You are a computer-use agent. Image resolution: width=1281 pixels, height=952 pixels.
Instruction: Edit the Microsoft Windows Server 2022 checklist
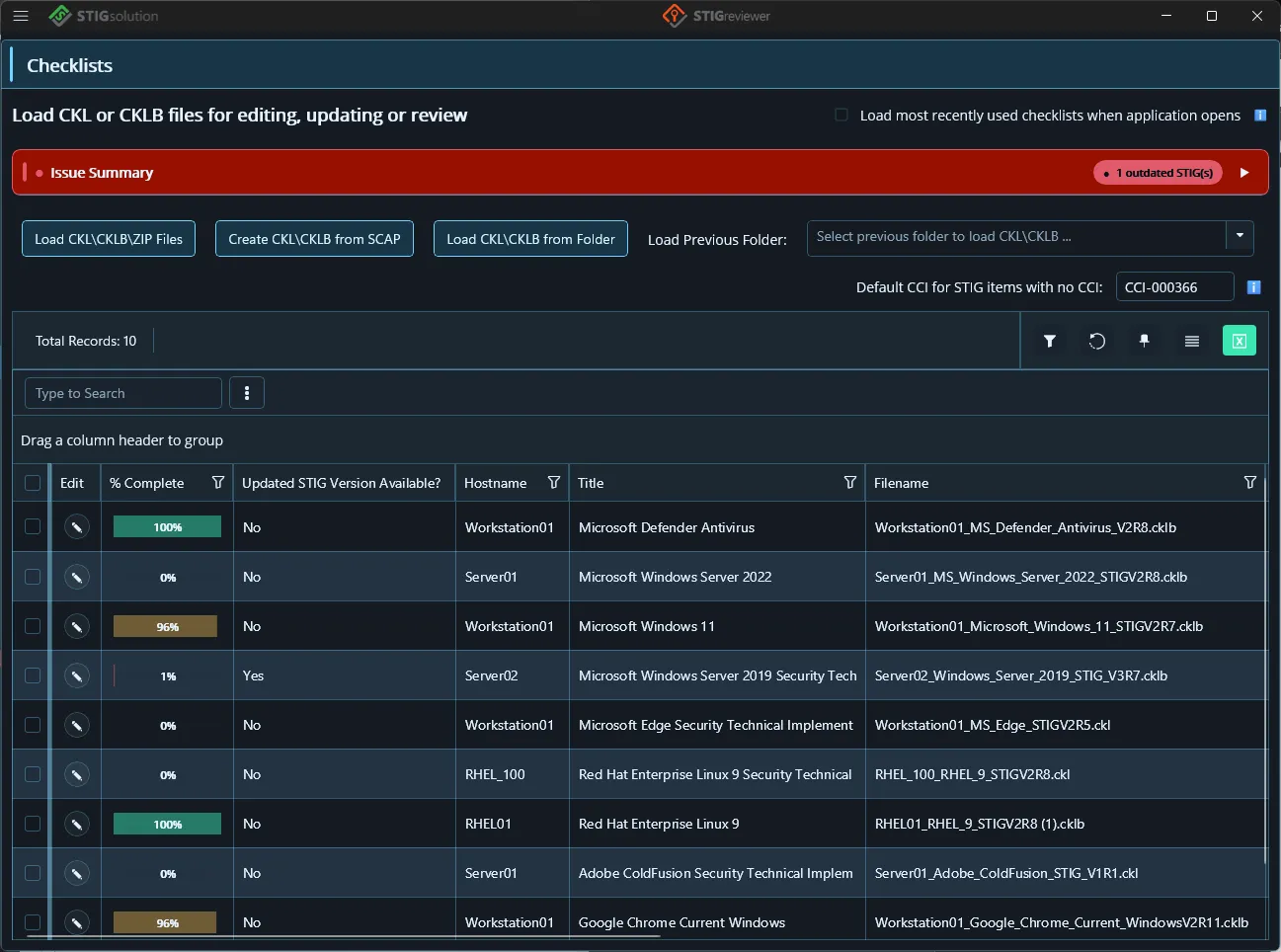(x=77, y=577)
